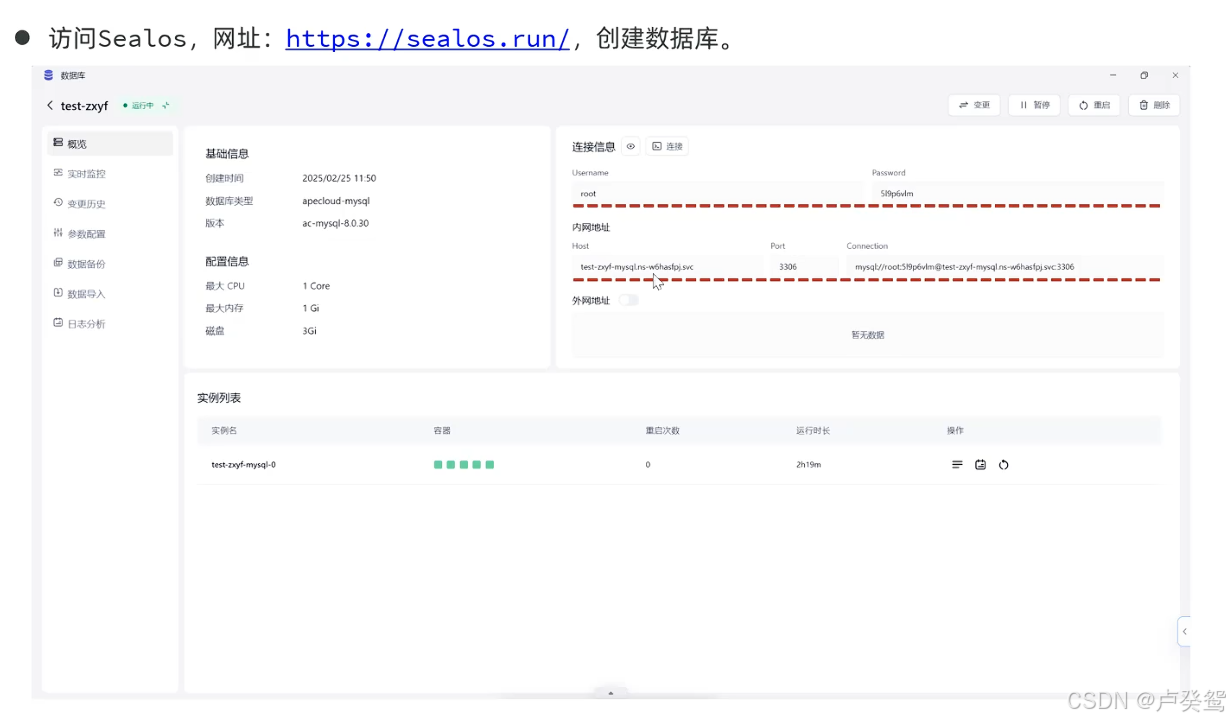Click the 连接 terminal button
Screen dimensions: 1230x720
point(667,146)
